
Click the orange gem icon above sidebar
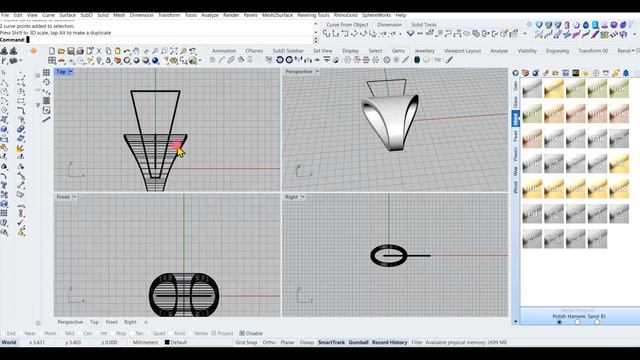(33, 51)
